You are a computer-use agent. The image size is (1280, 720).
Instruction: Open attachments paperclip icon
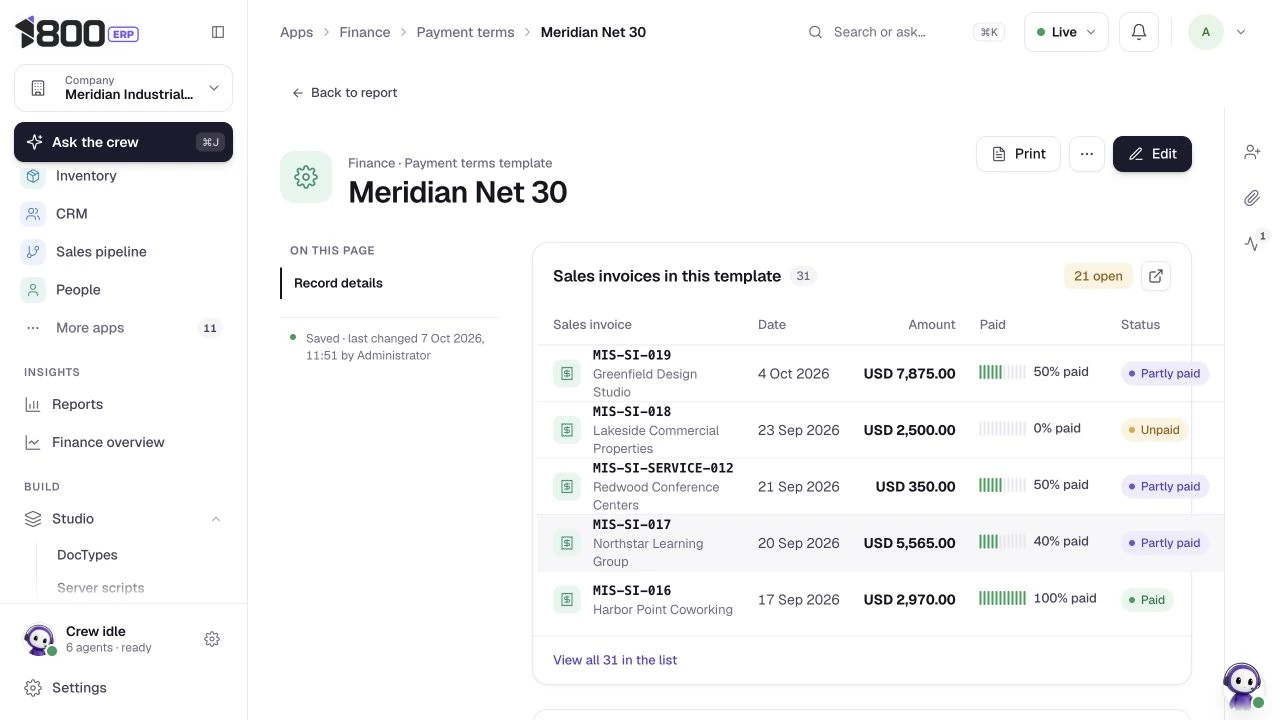tap(1252, 198)
